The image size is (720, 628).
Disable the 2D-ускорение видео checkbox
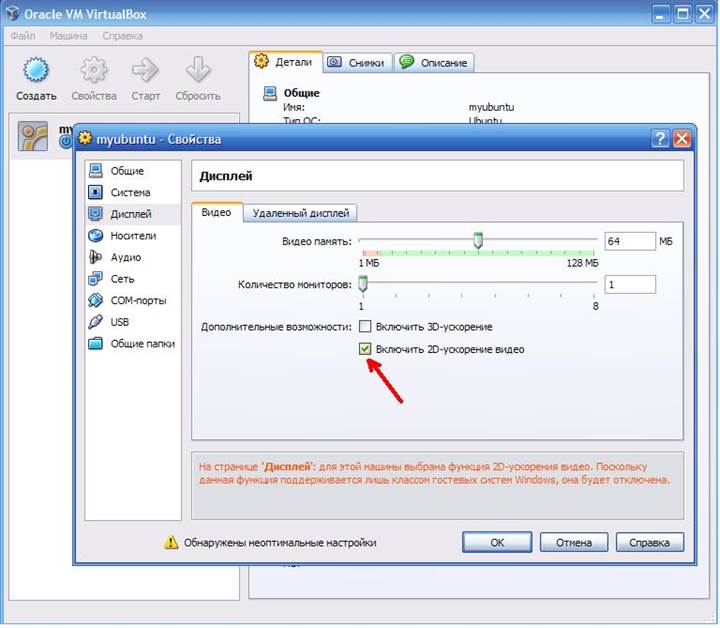coord(365,349)
